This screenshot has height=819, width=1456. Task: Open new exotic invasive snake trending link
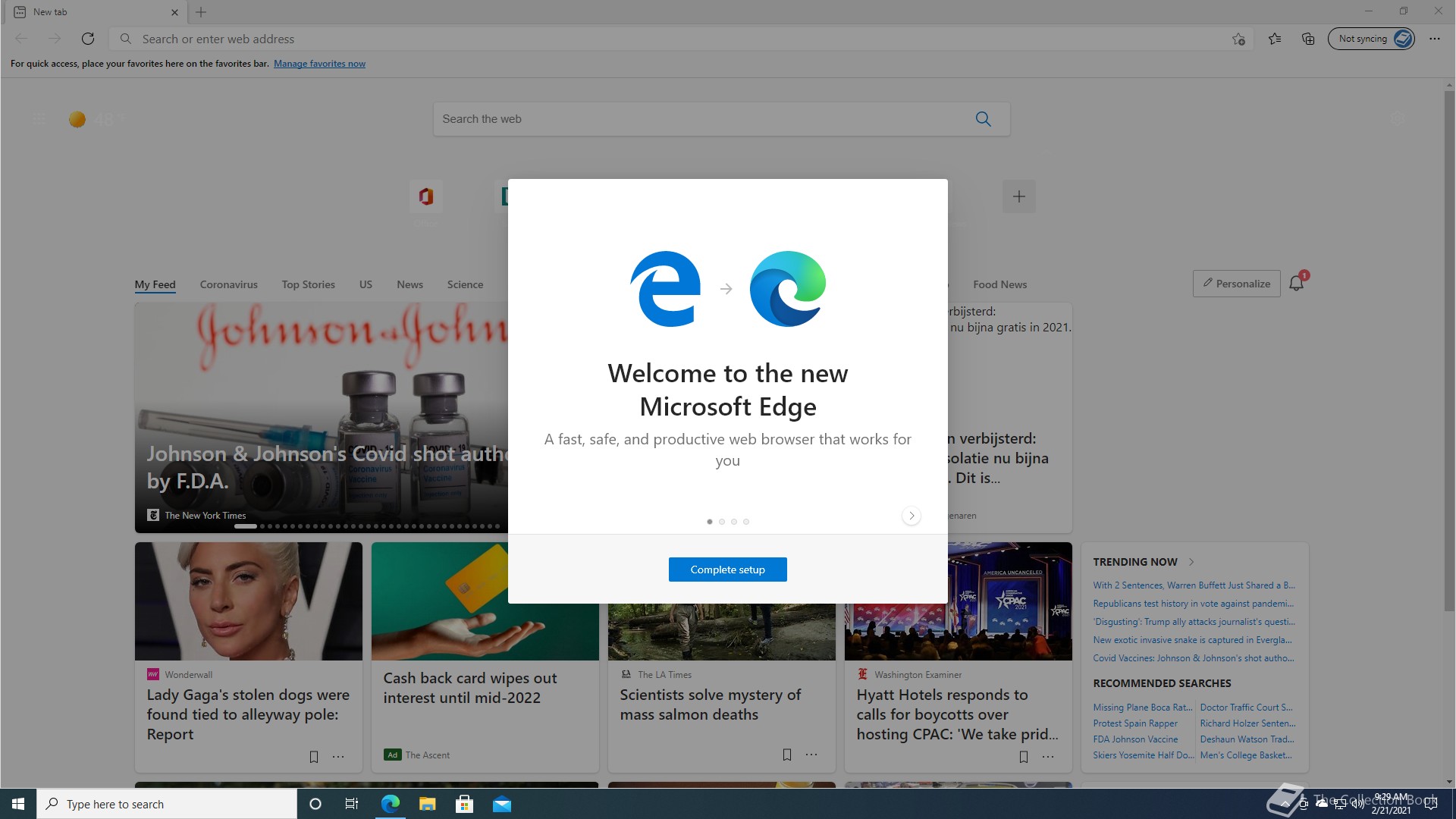tap(1192, 640)
